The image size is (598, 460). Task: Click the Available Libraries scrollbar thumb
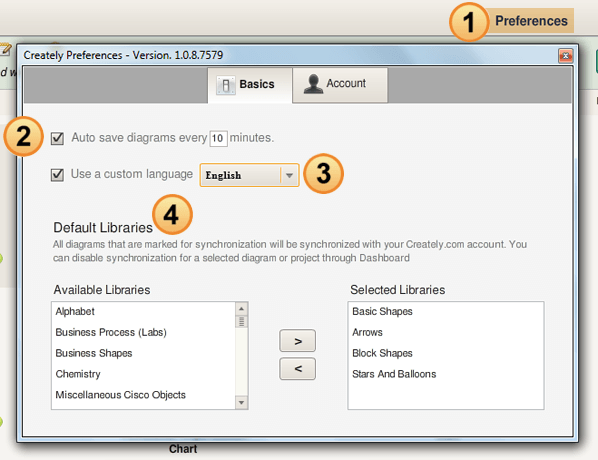pyautogui.click(x=241, y=322)
